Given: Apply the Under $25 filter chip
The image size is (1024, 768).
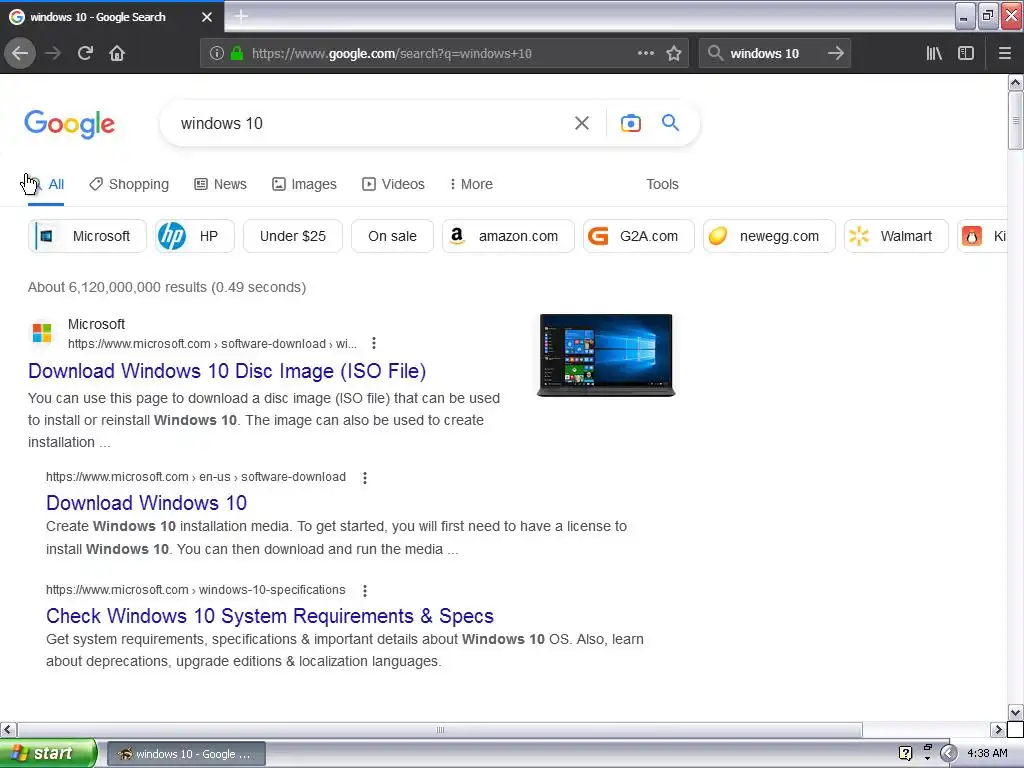Looking at the screenshot, I should [293, 236].
